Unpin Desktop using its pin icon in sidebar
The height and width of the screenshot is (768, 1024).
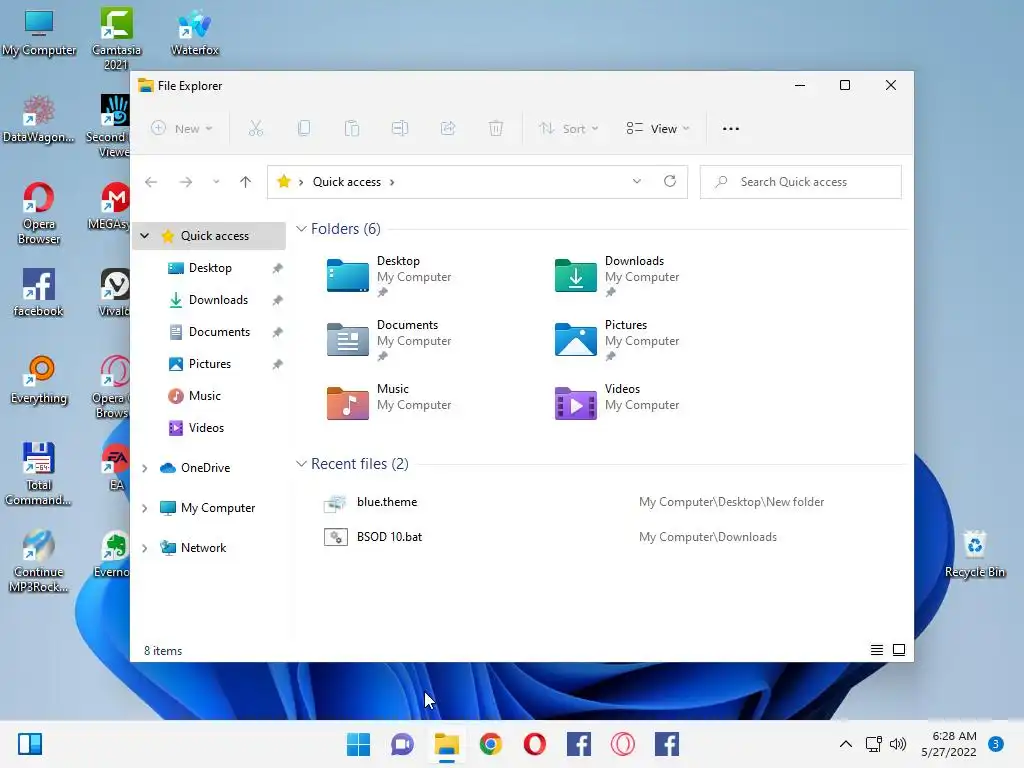click(278, 268)
